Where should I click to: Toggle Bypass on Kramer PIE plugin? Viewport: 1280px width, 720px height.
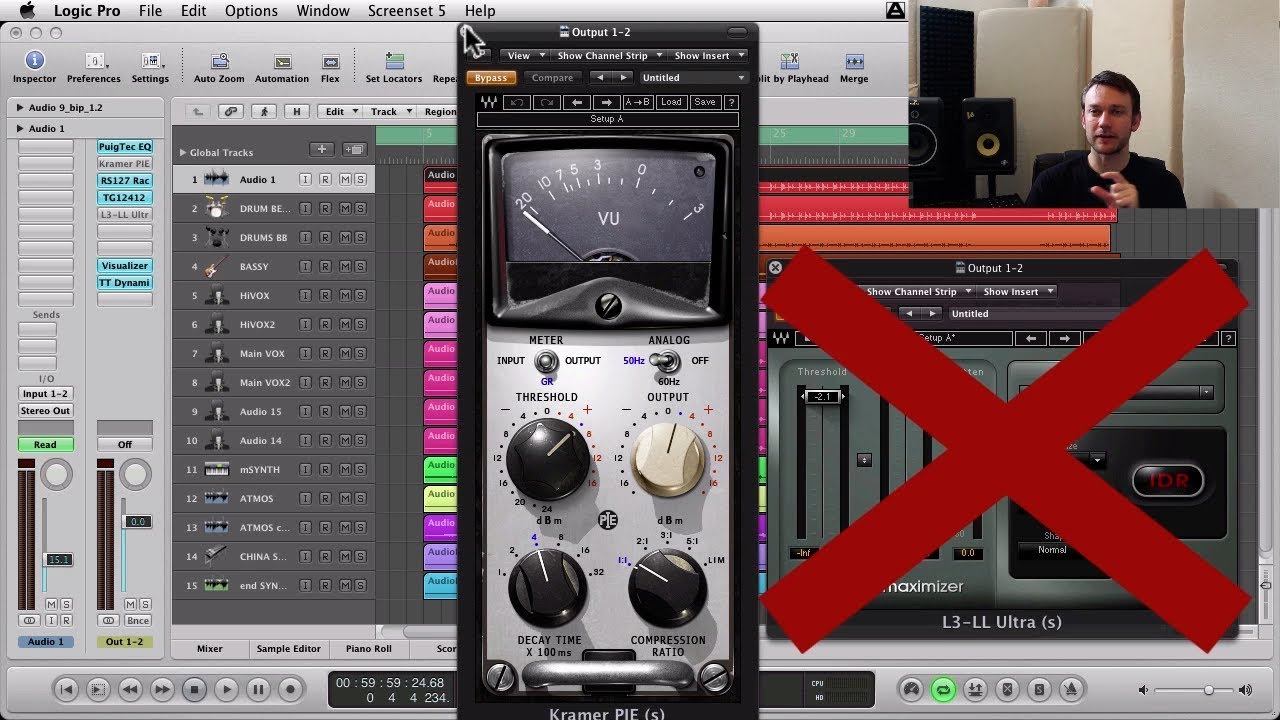pyautogui.click(x=491, y=78)
